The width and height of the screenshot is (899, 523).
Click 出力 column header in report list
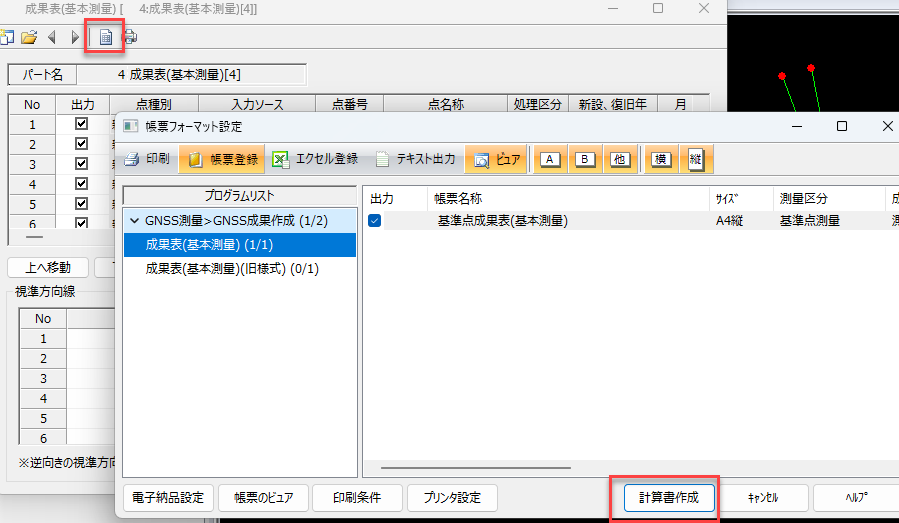point(396,199)
